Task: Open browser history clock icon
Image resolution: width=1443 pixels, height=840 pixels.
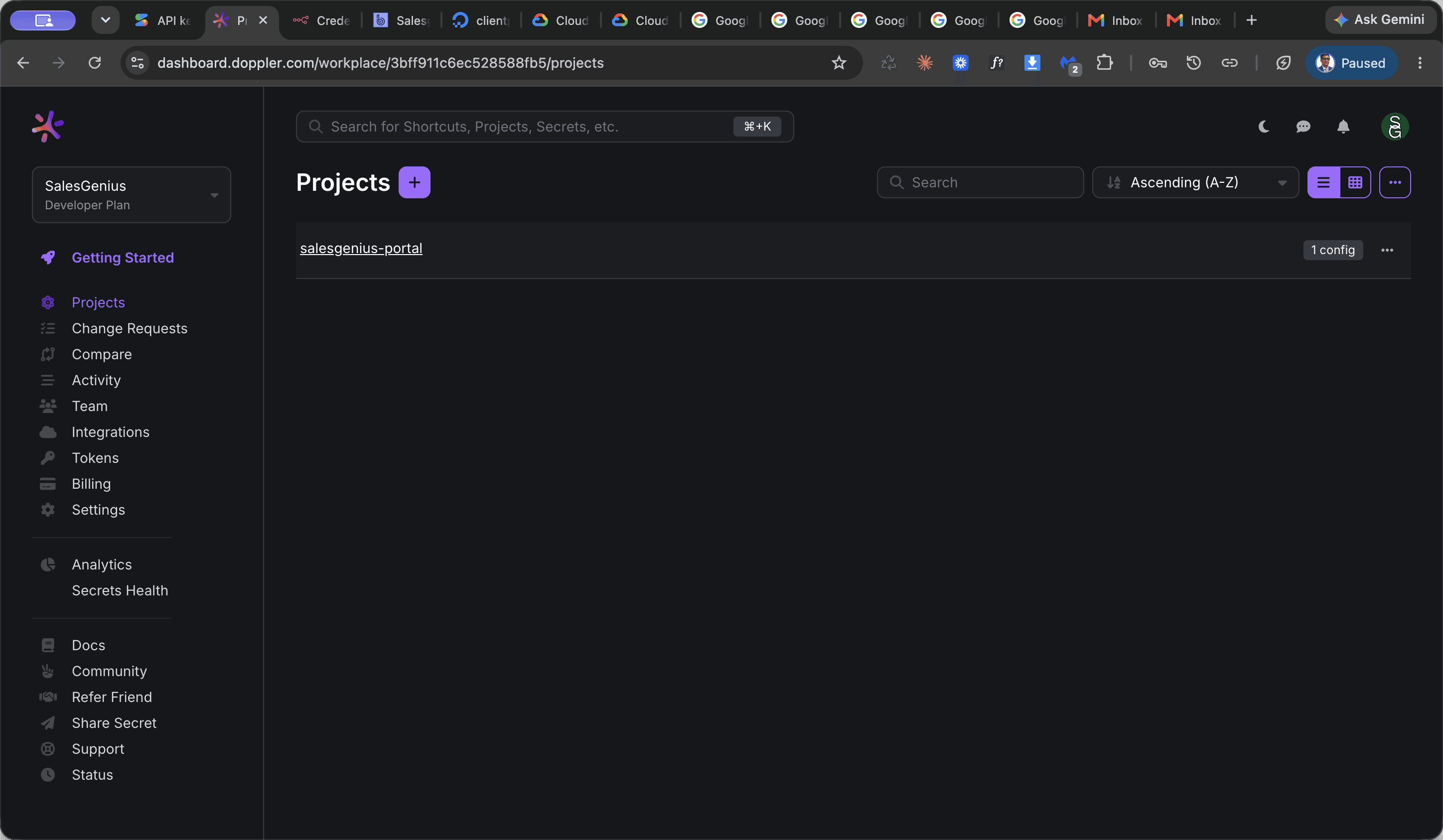Action: 1193,63
